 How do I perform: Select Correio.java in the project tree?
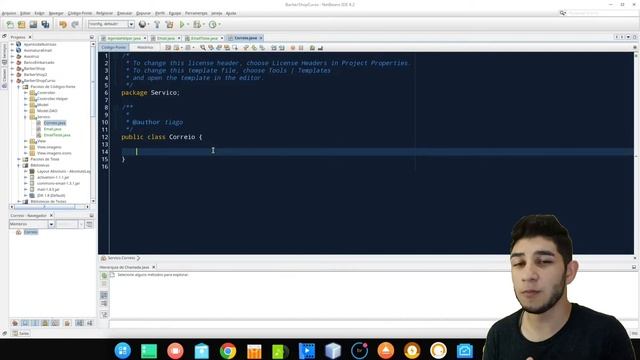54,123
